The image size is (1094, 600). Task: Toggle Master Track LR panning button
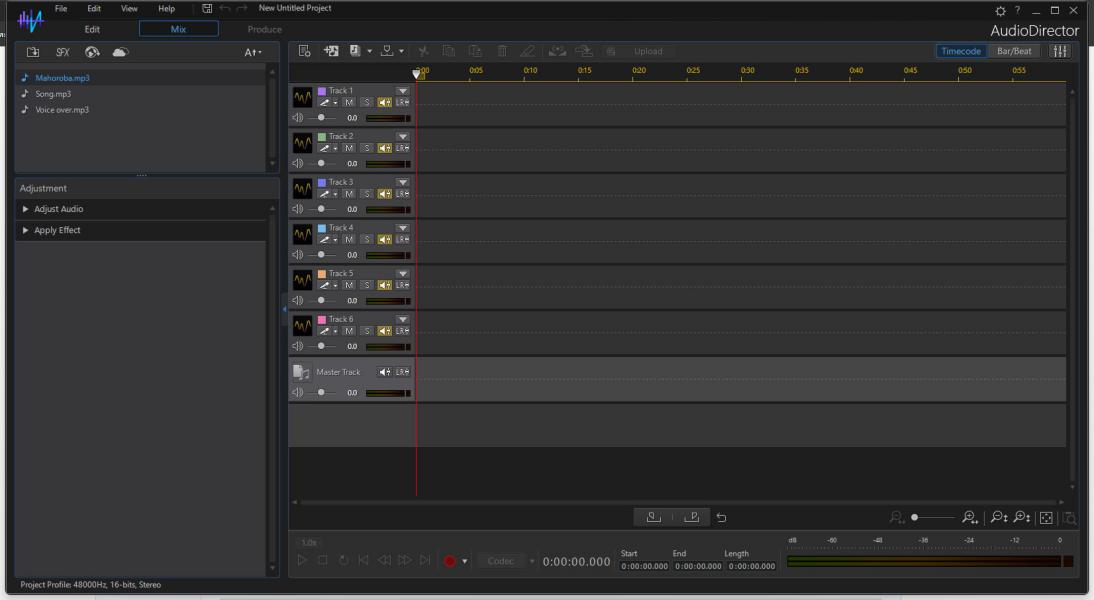pyautogui.click(x=403, y=372)
